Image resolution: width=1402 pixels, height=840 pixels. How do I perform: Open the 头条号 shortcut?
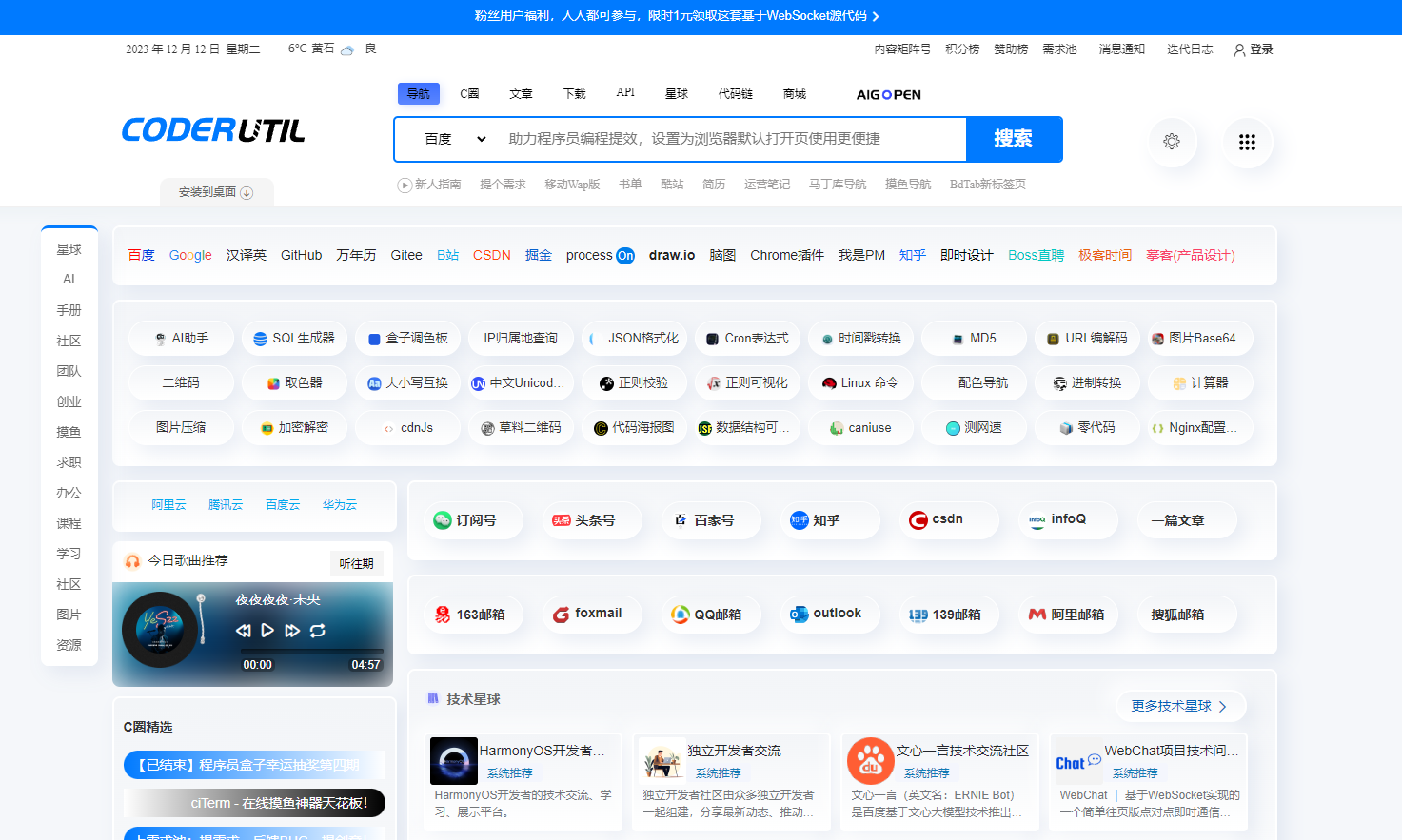593,520
